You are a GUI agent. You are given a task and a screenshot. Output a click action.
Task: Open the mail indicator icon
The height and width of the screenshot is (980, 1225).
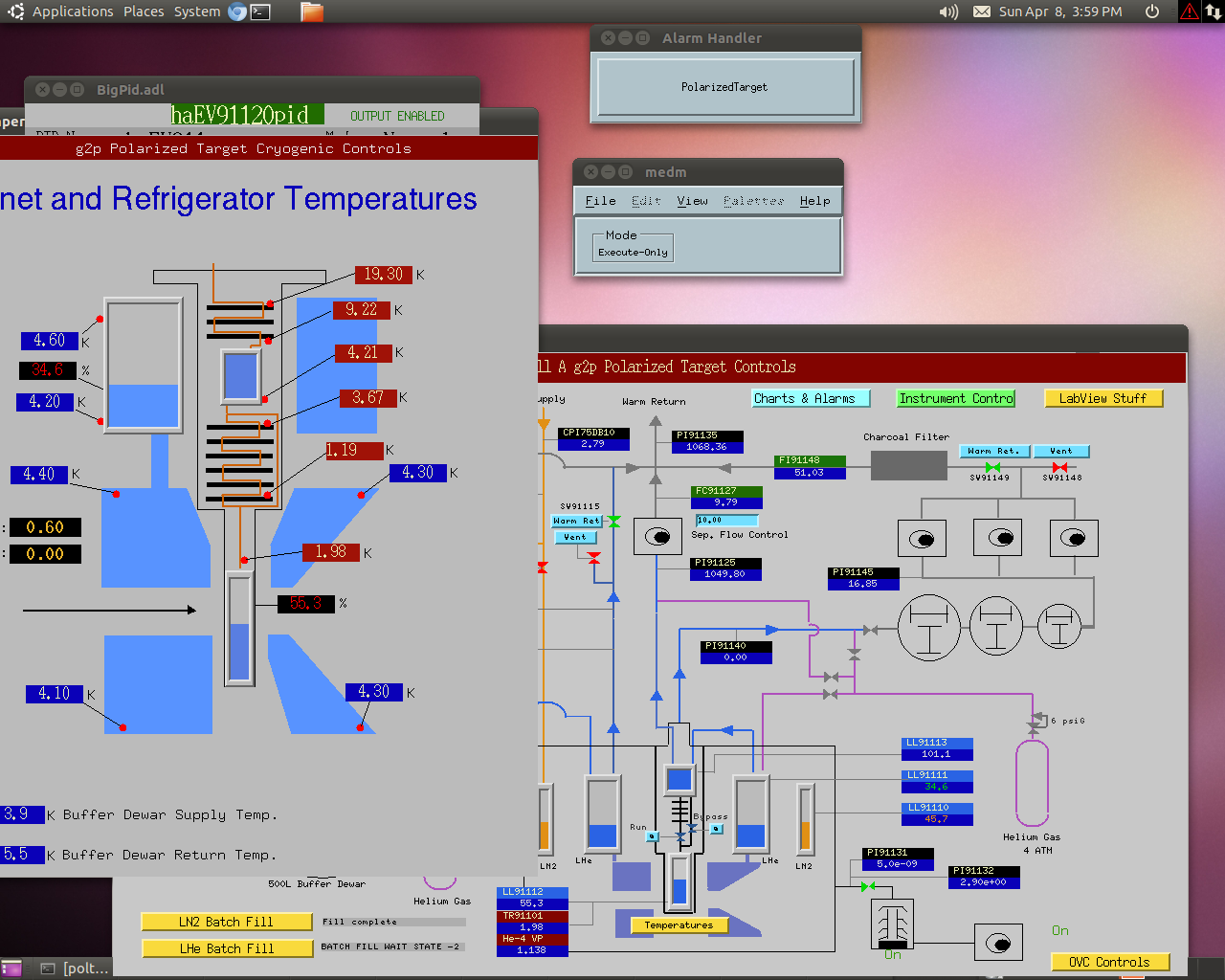[x=982, y=11]
